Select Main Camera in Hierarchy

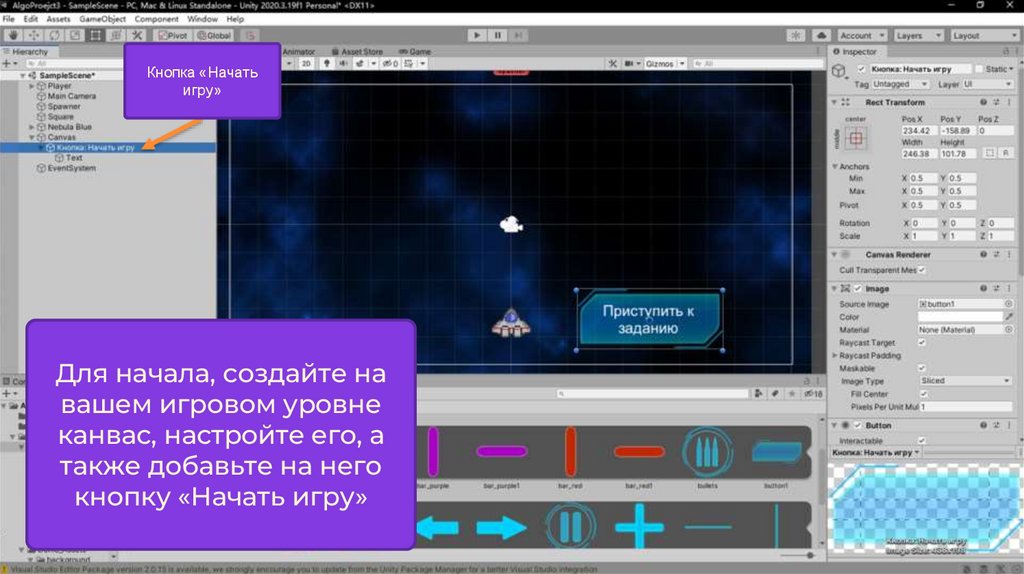71,96
